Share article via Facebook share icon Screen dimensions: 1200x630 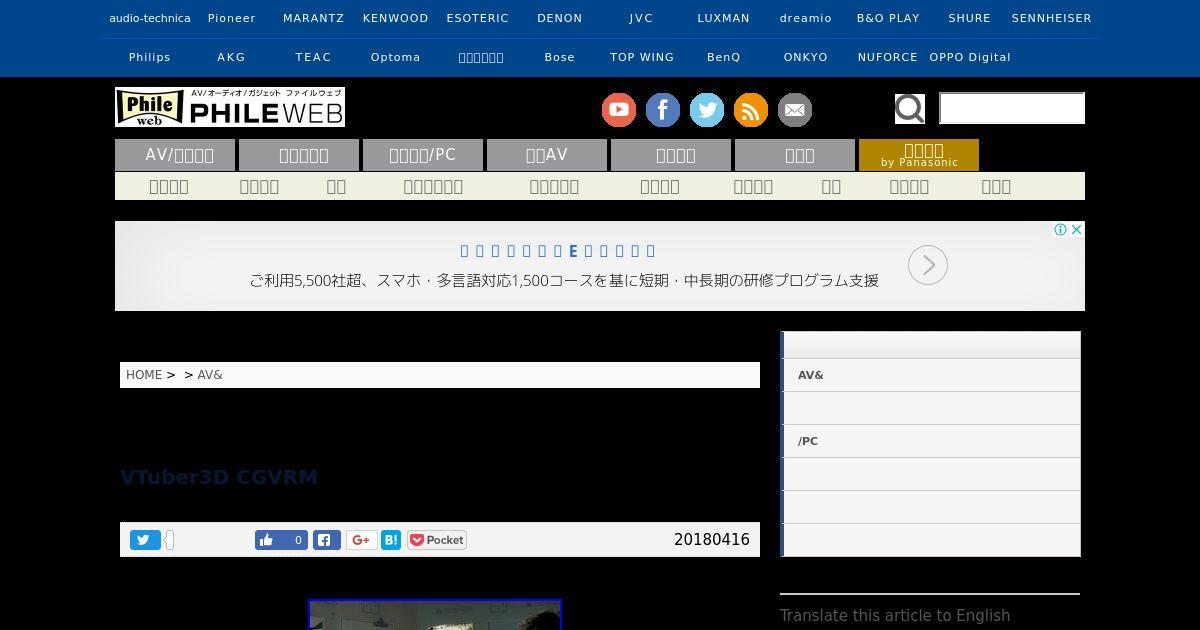click(327, 540)
